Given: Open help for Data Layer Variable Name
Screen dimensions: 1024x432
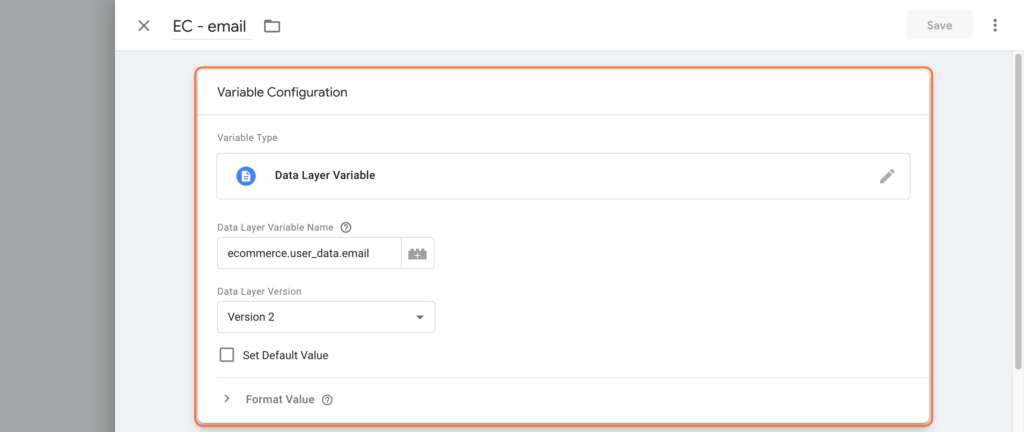Looking at the screenshot, I should click(346, 228).
